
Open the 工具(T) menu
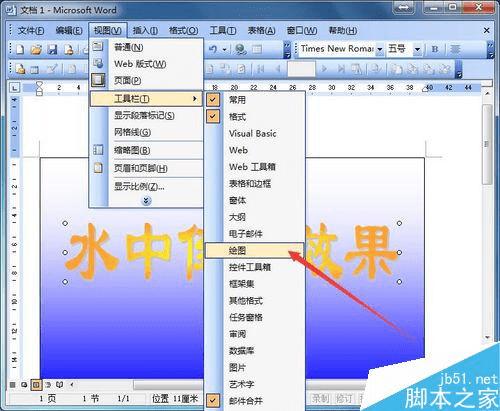(223, 31)
